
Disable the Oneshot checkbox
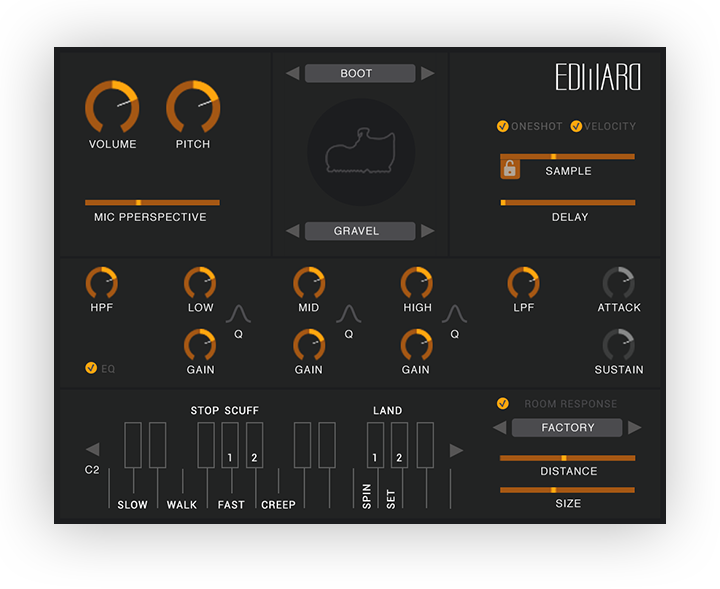tap(503, 126)
